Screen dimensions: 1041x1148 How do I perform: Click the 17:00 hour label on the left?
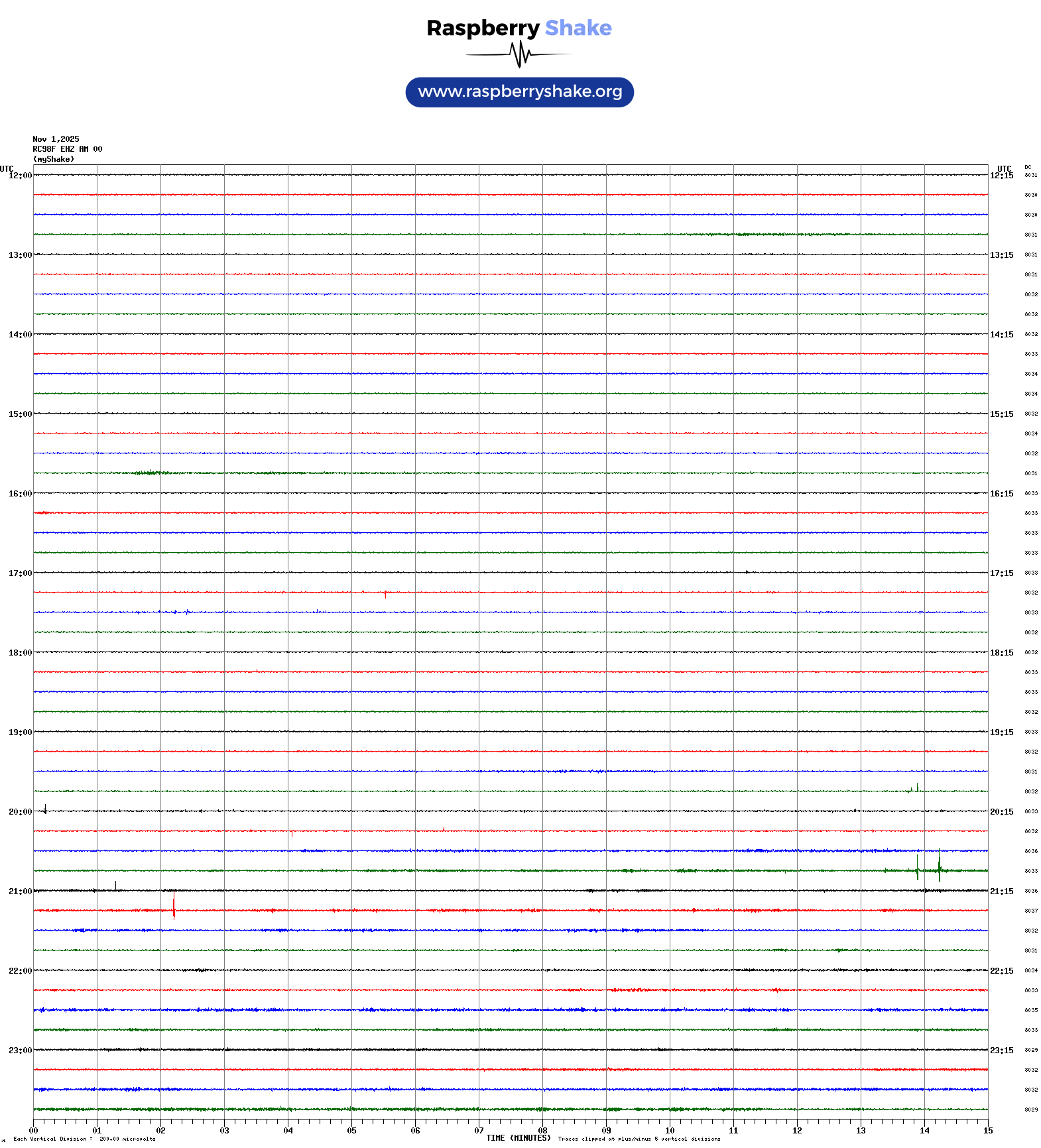tap(20, 573)
